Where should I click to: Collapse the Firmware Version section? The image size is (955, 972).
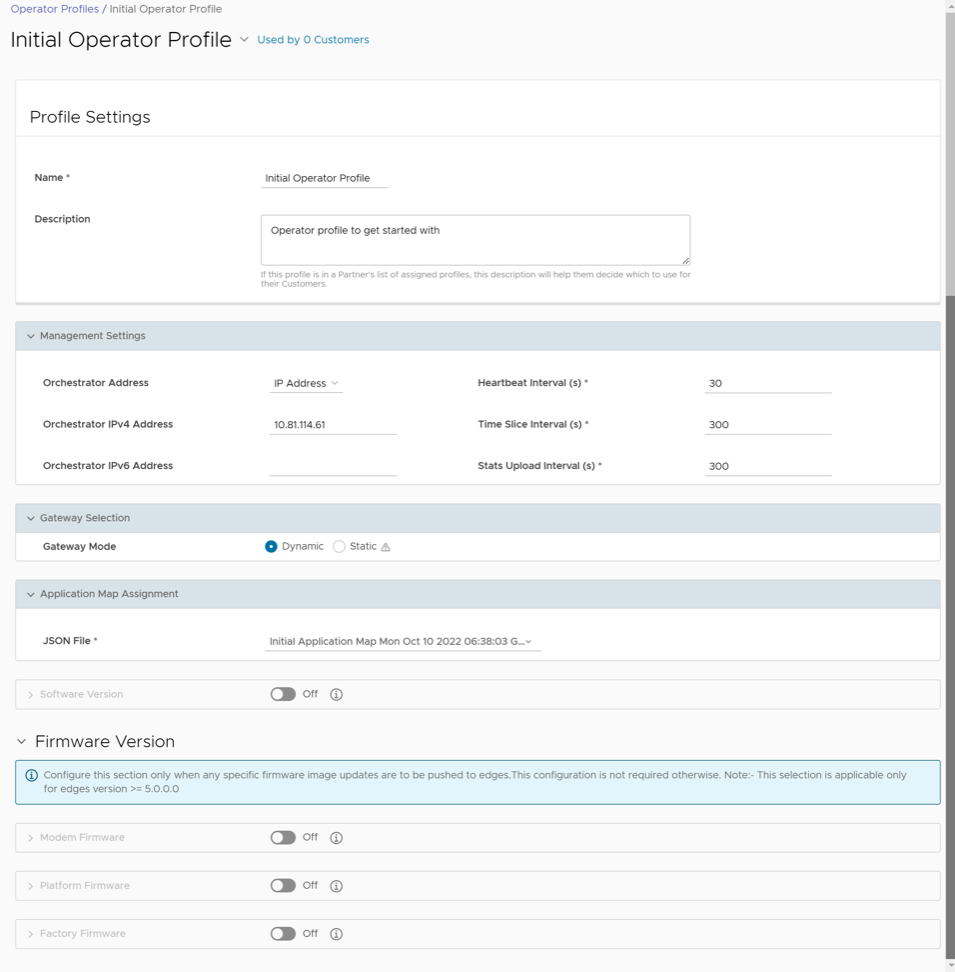coord(23,741)
